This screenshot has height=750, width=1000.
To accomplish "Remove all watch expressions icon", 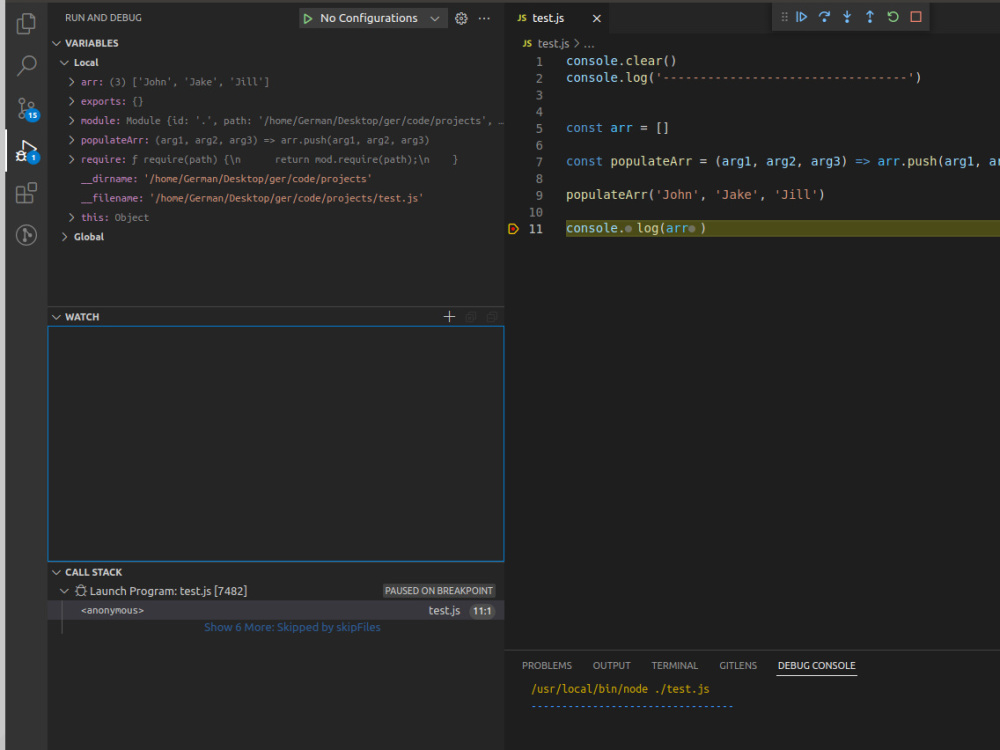I will 492,317.
